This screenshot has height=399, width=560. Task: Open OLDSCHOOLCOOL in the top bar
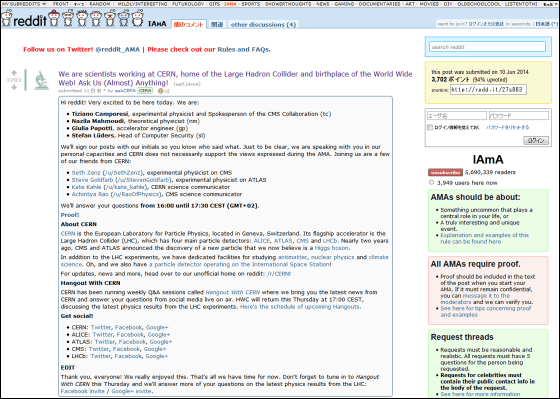pyautogui.click(x=479, y=4)
